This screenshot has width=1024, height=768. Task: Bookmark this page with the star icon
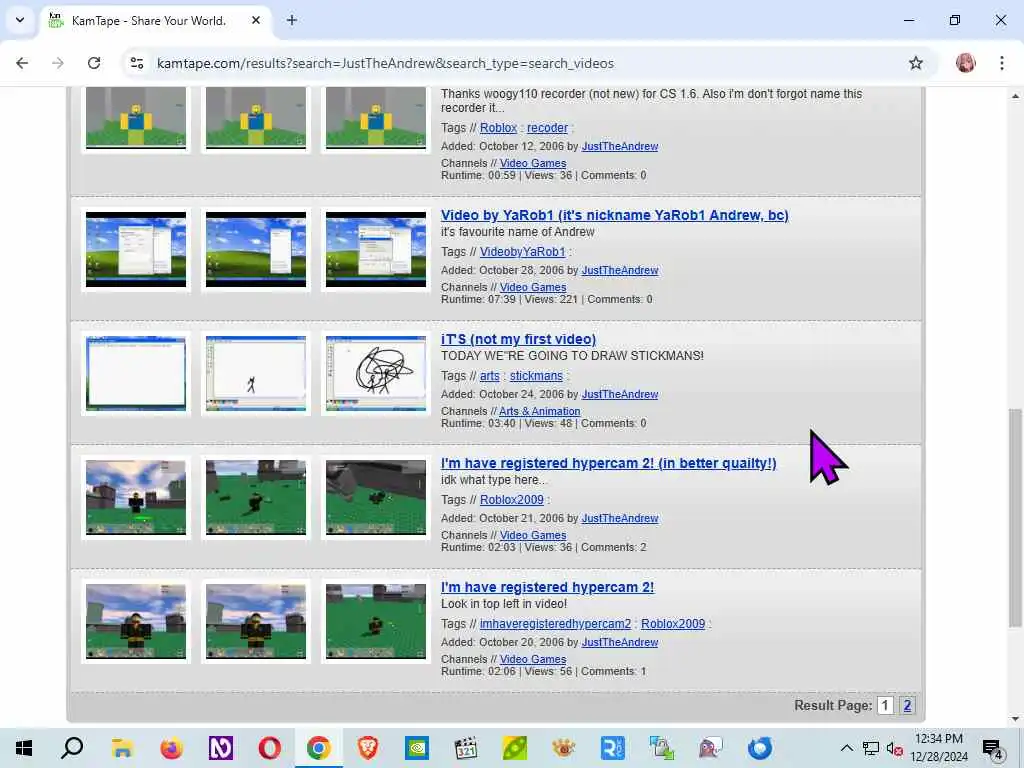[x=916, y=63]
